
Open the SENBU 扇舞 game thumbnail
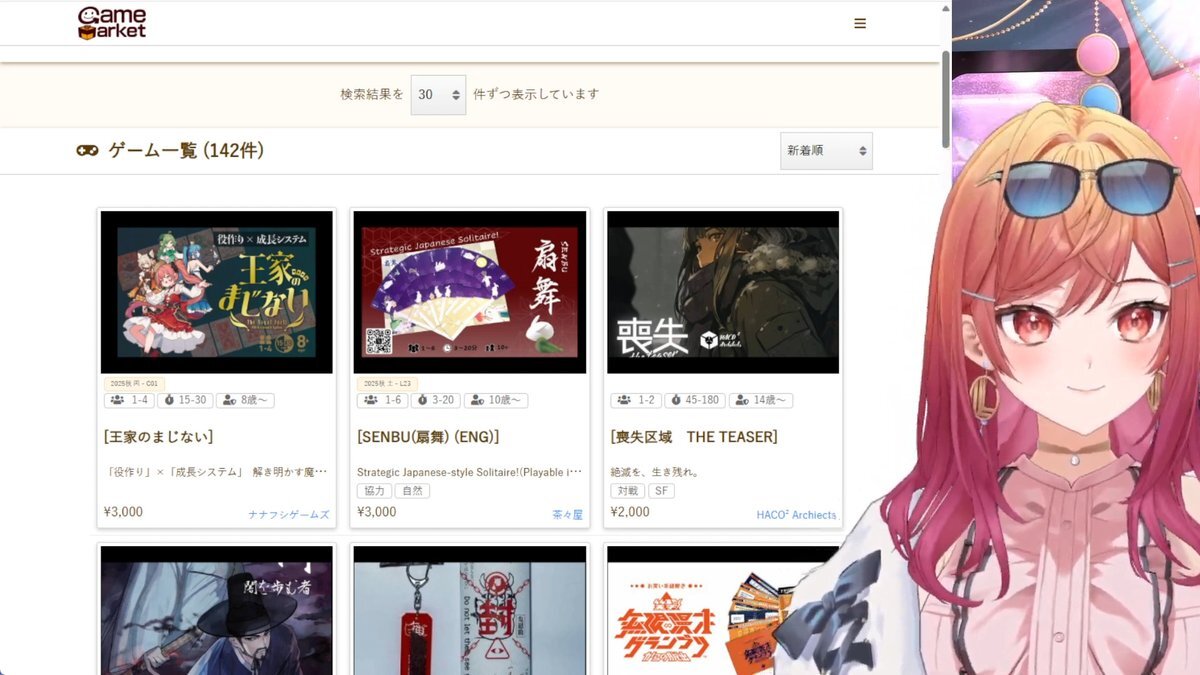pos(470,292)
